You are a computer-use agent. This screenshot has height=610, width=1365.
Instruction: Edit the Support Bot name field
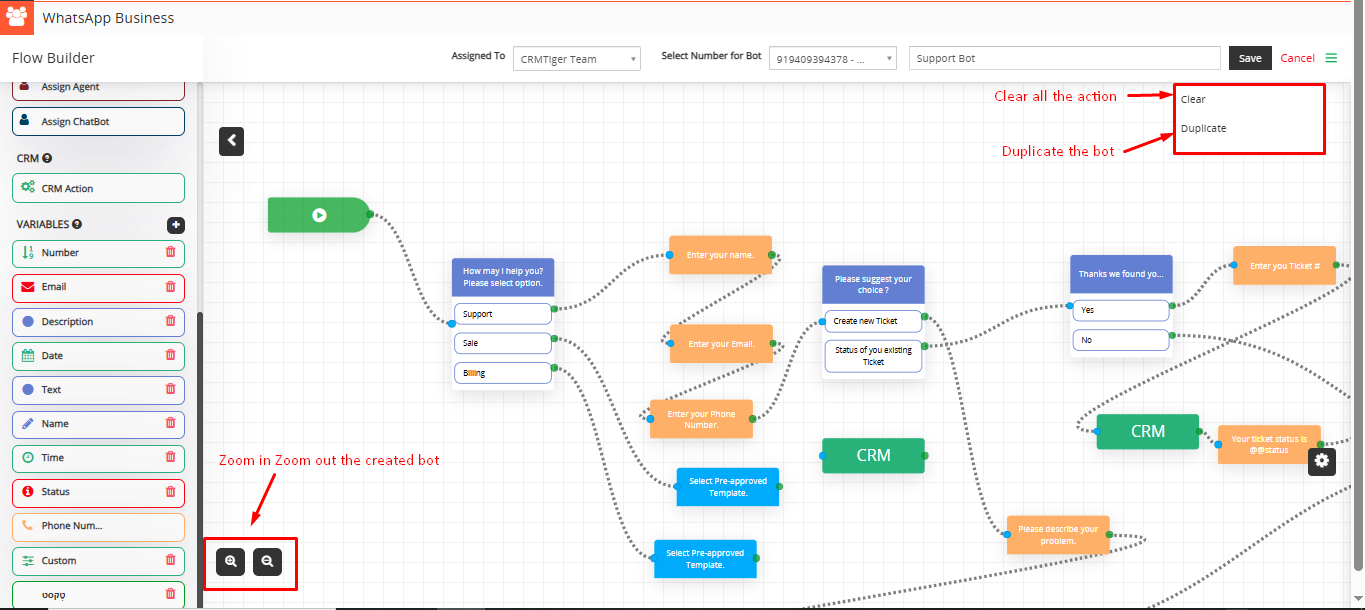[x=1065, y=58]
